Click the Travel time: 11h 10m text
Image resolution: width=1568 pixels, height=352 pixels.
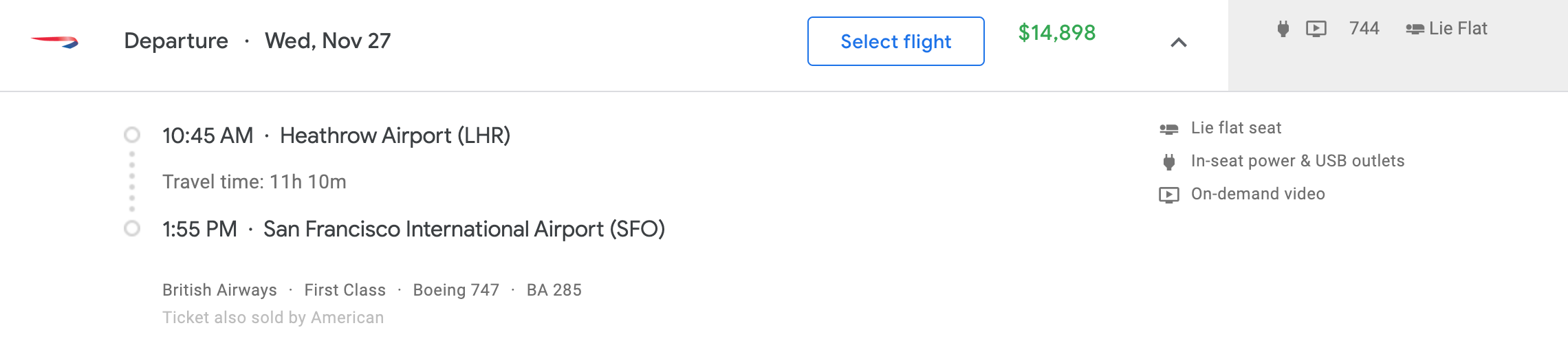click(x=254, y=181)
